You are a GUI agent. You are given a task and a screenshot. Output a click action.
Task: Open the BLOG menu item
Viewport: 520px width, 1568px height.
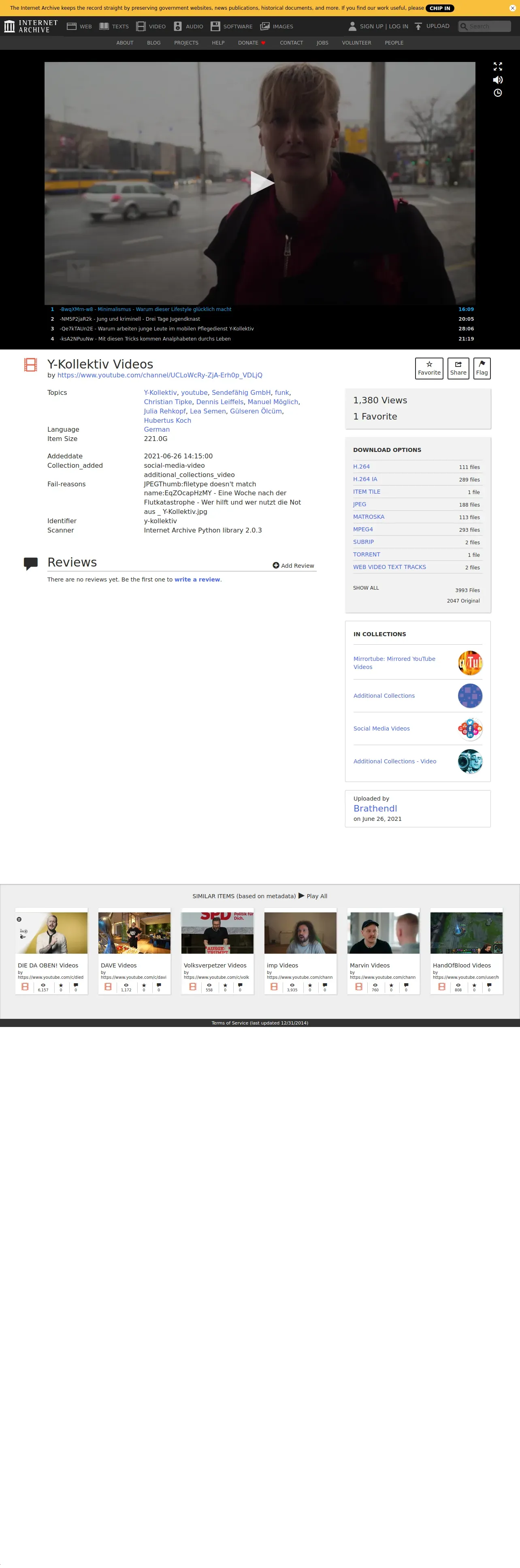[153, 43]
